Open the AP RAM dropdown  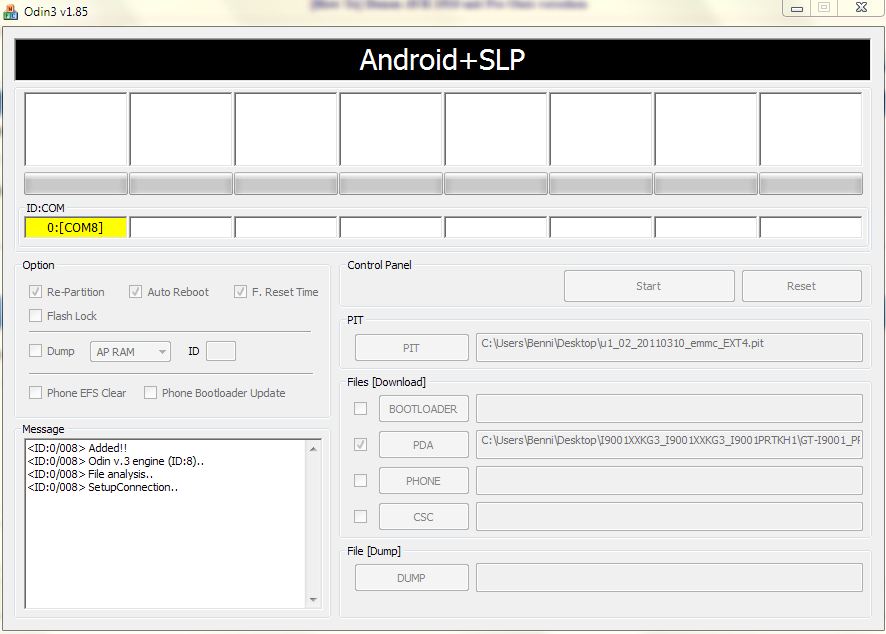click(130, 351)
